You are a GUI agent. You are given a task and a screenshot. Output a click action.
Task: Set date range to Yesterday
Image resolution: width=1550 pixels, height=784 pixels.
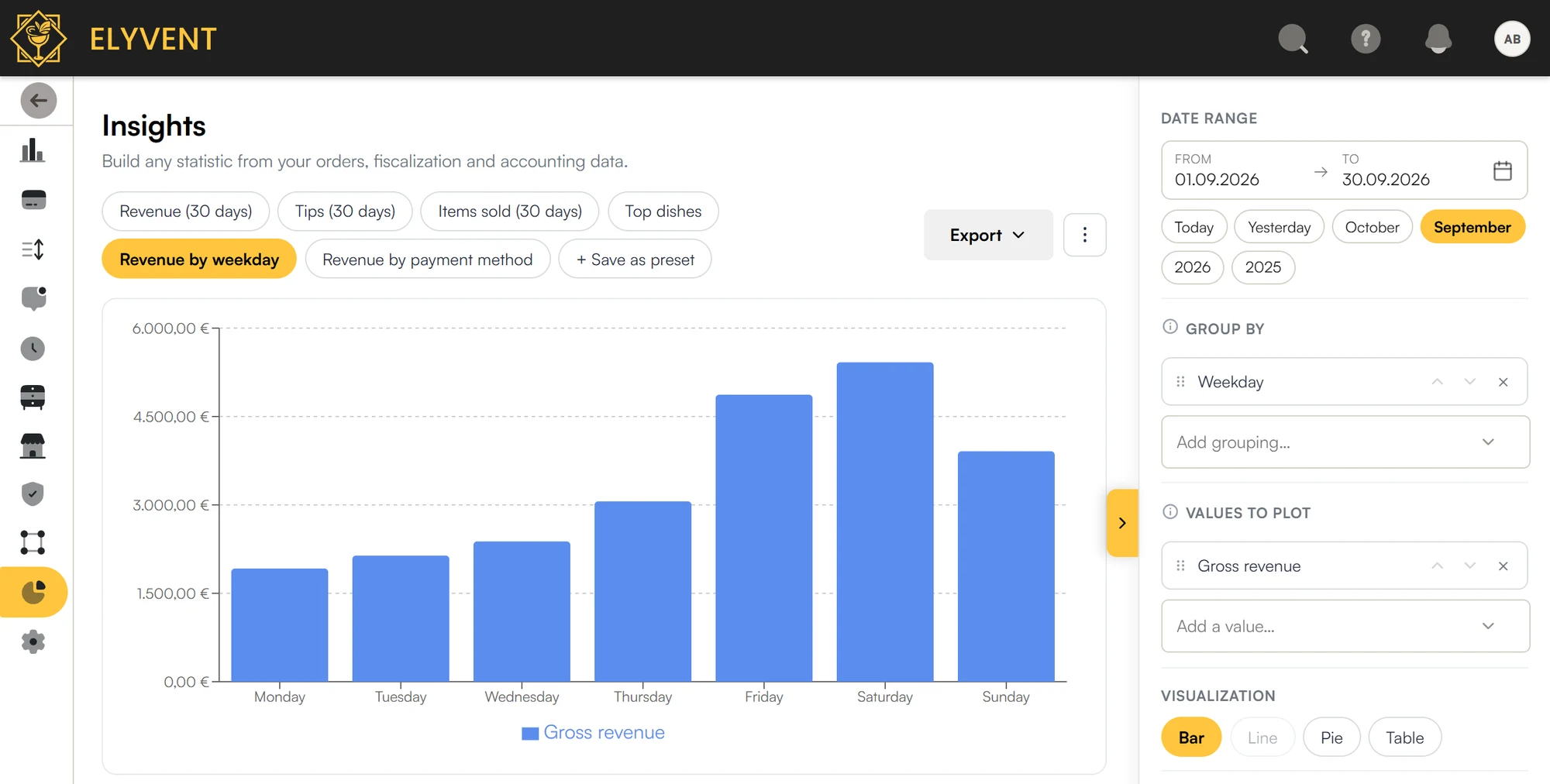[x=1279, y=227]
